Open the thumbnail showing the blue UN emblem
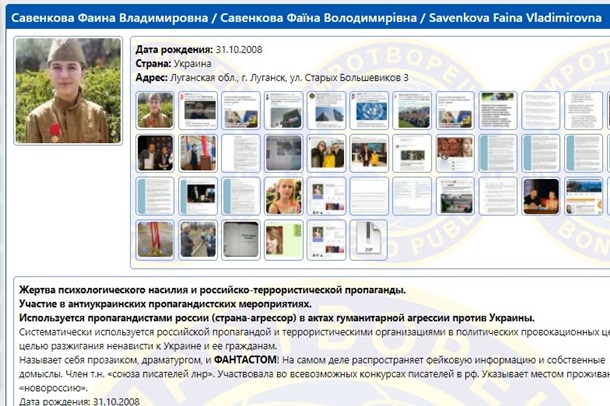Image resolution: width=610 pixels, height=406 pixels. pyautogui.click(x=369, y=110)
